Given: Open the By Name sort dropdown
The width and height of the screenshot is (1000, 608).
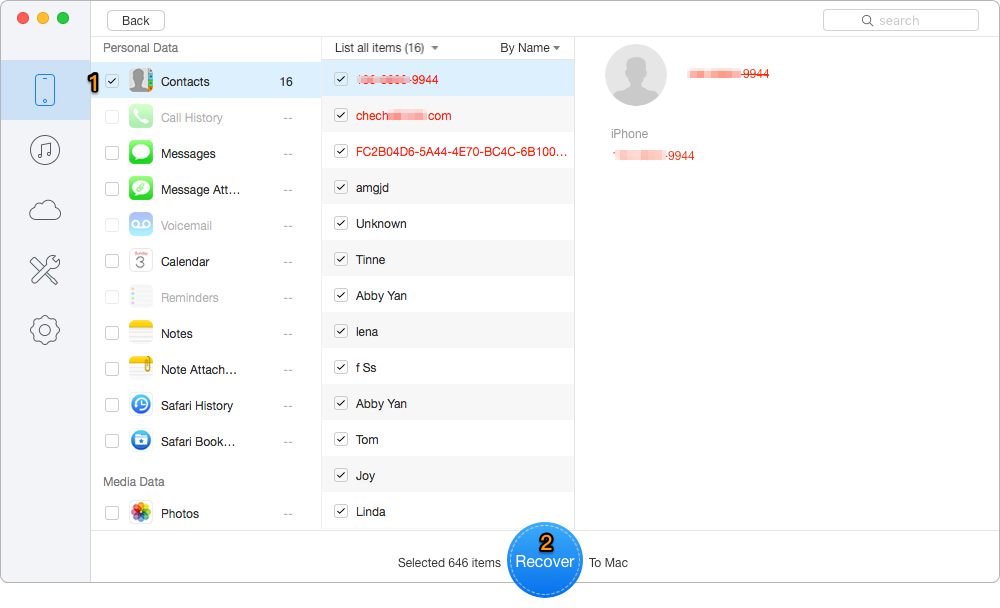Looking at the screenshot, I should (x=530, y=48).
